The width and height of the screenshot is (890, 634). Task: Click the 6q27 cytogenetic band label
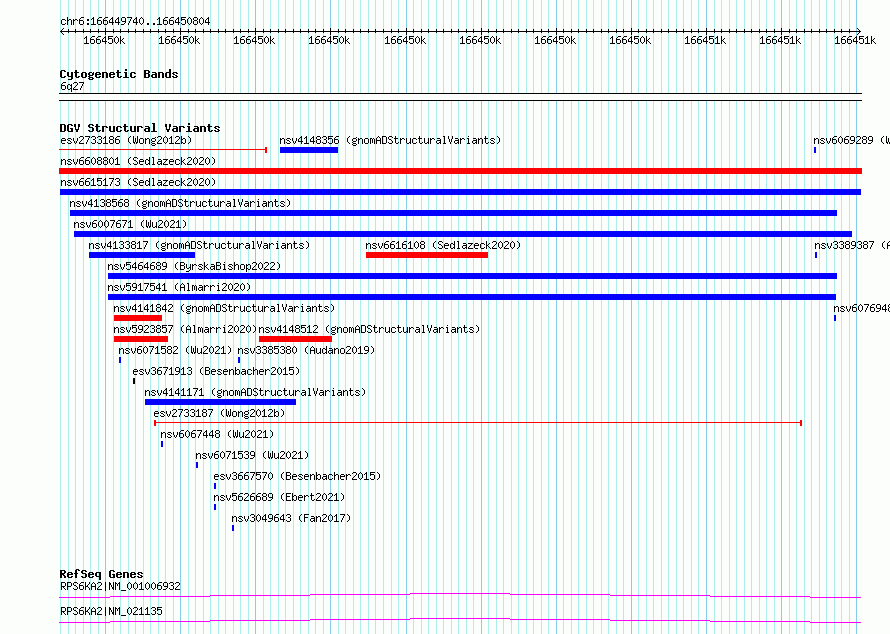pyautogui.click(x=72, y=86)
